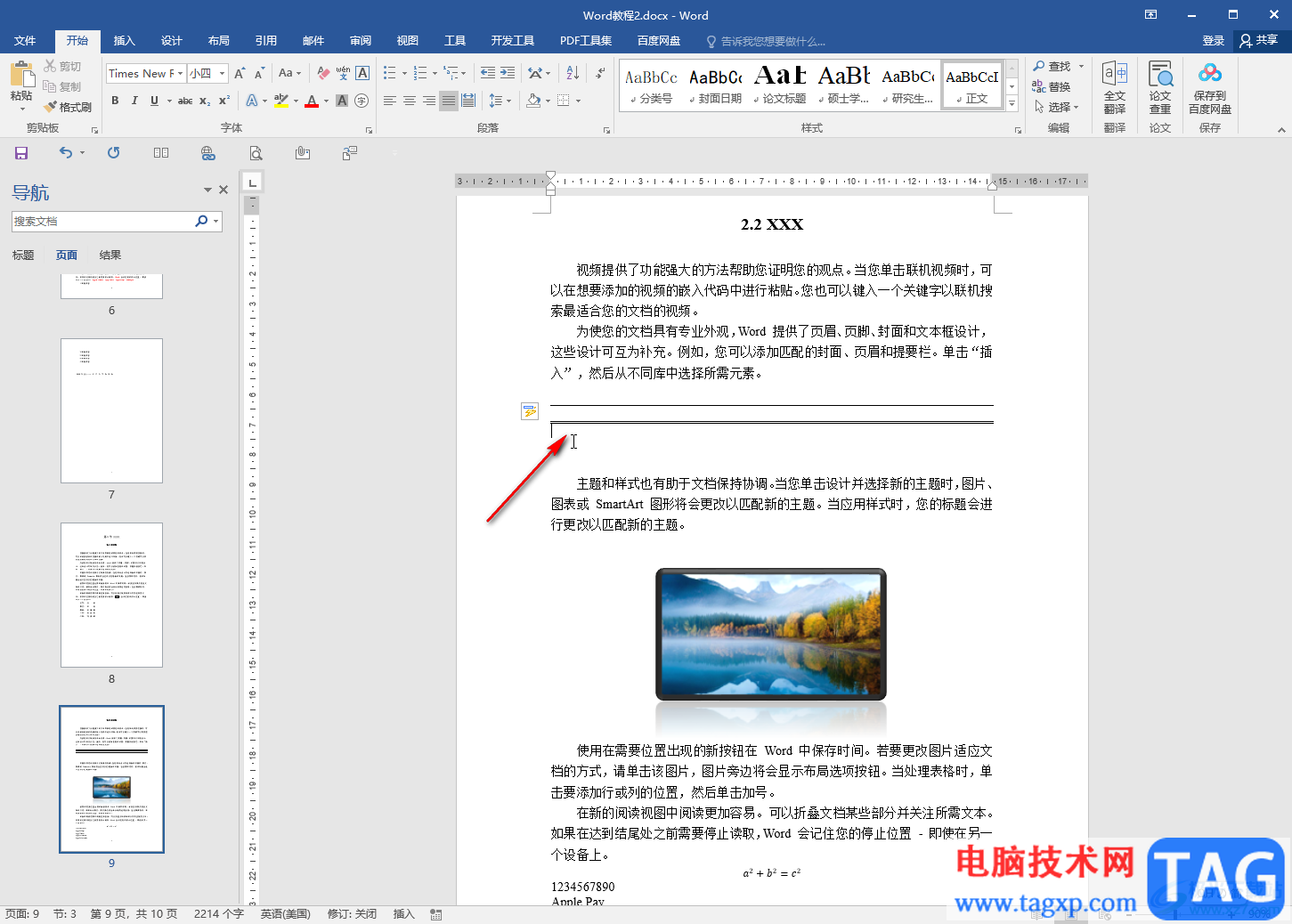1292x924 pixels.
Task: Increase paragraph indent
Action: pos(507,73)
